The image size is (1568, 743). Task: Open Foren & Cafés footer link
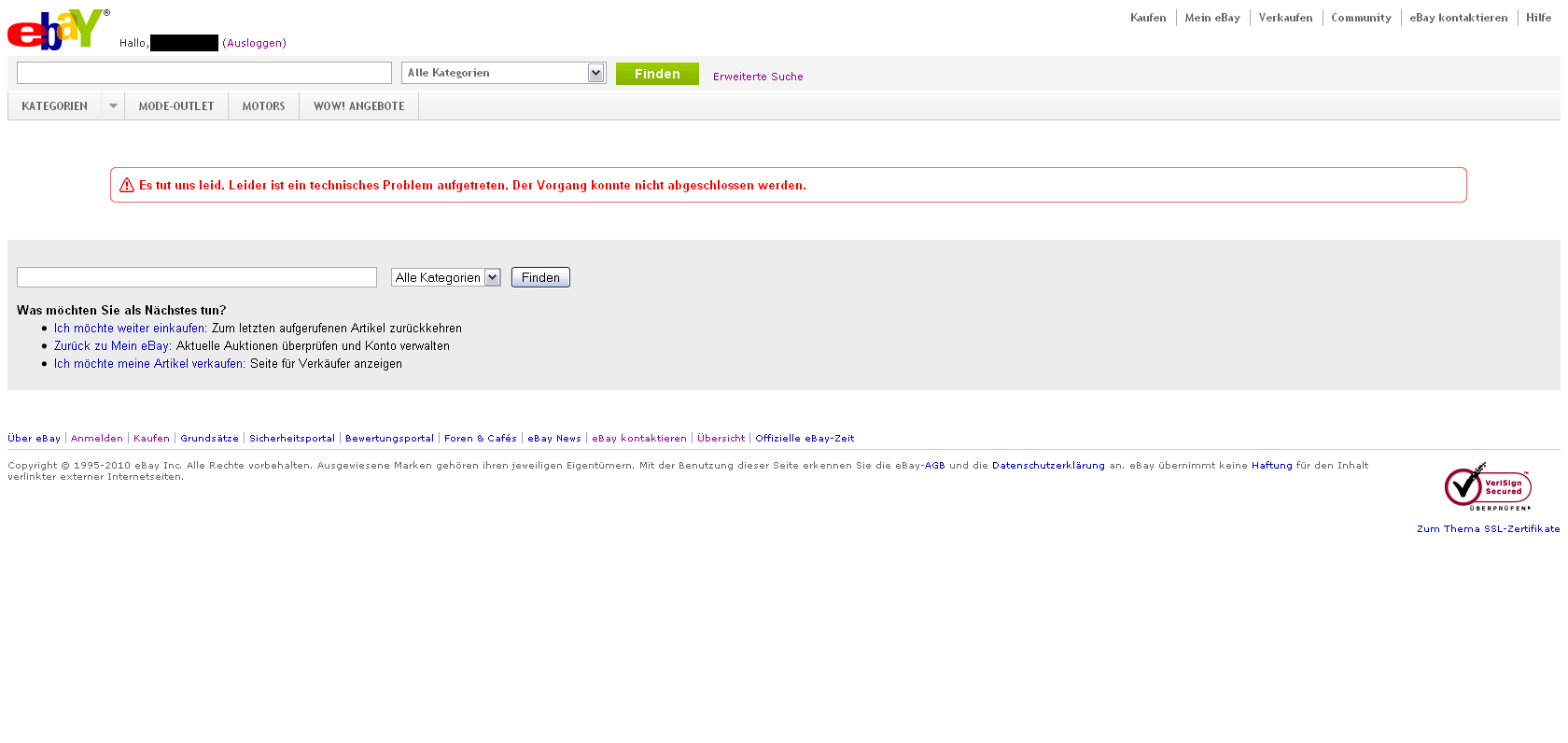[x=481, y=438]
